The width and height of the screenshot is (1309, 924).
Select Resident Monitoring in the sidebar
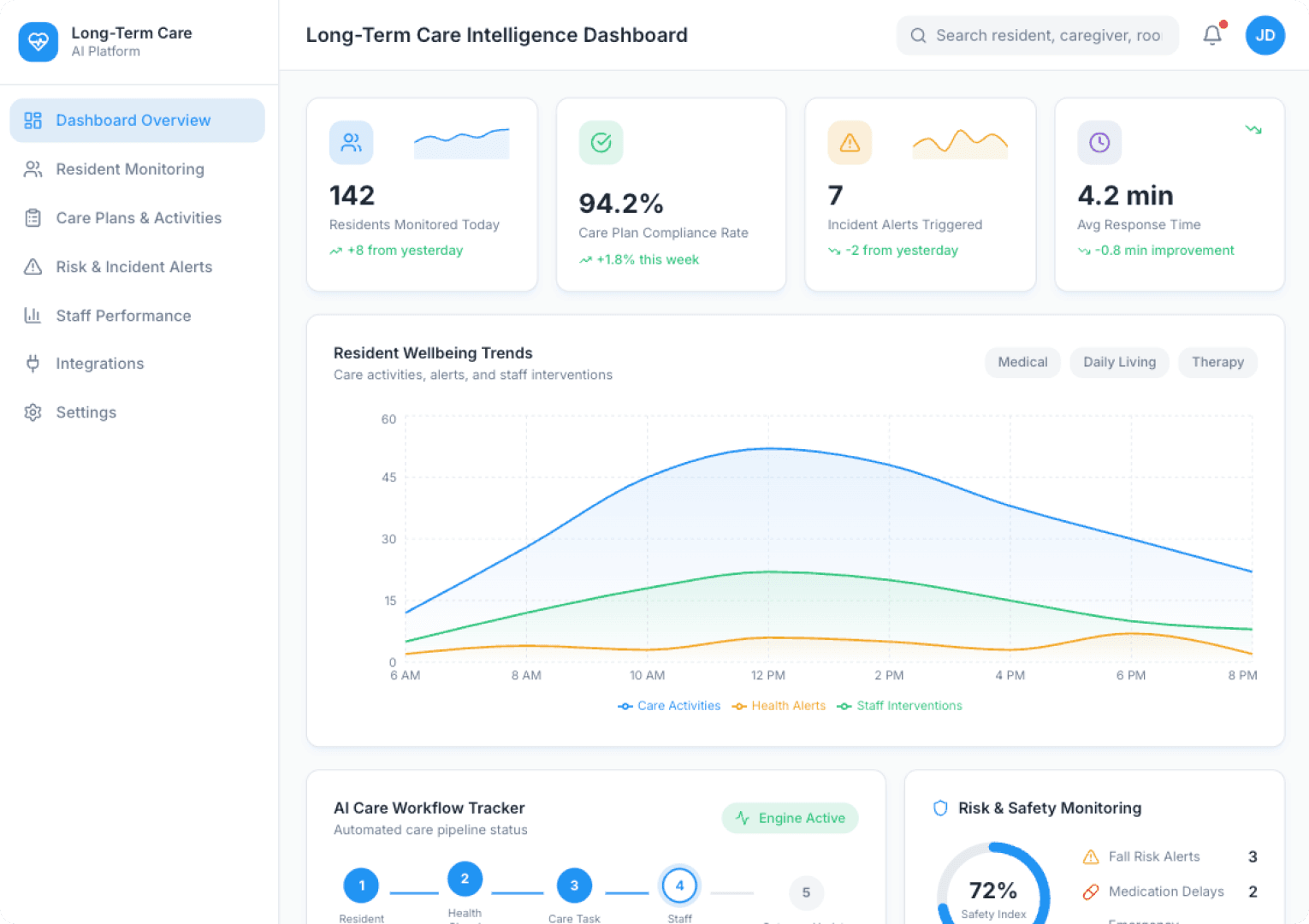pyautogui.click(x=129, y=169)
